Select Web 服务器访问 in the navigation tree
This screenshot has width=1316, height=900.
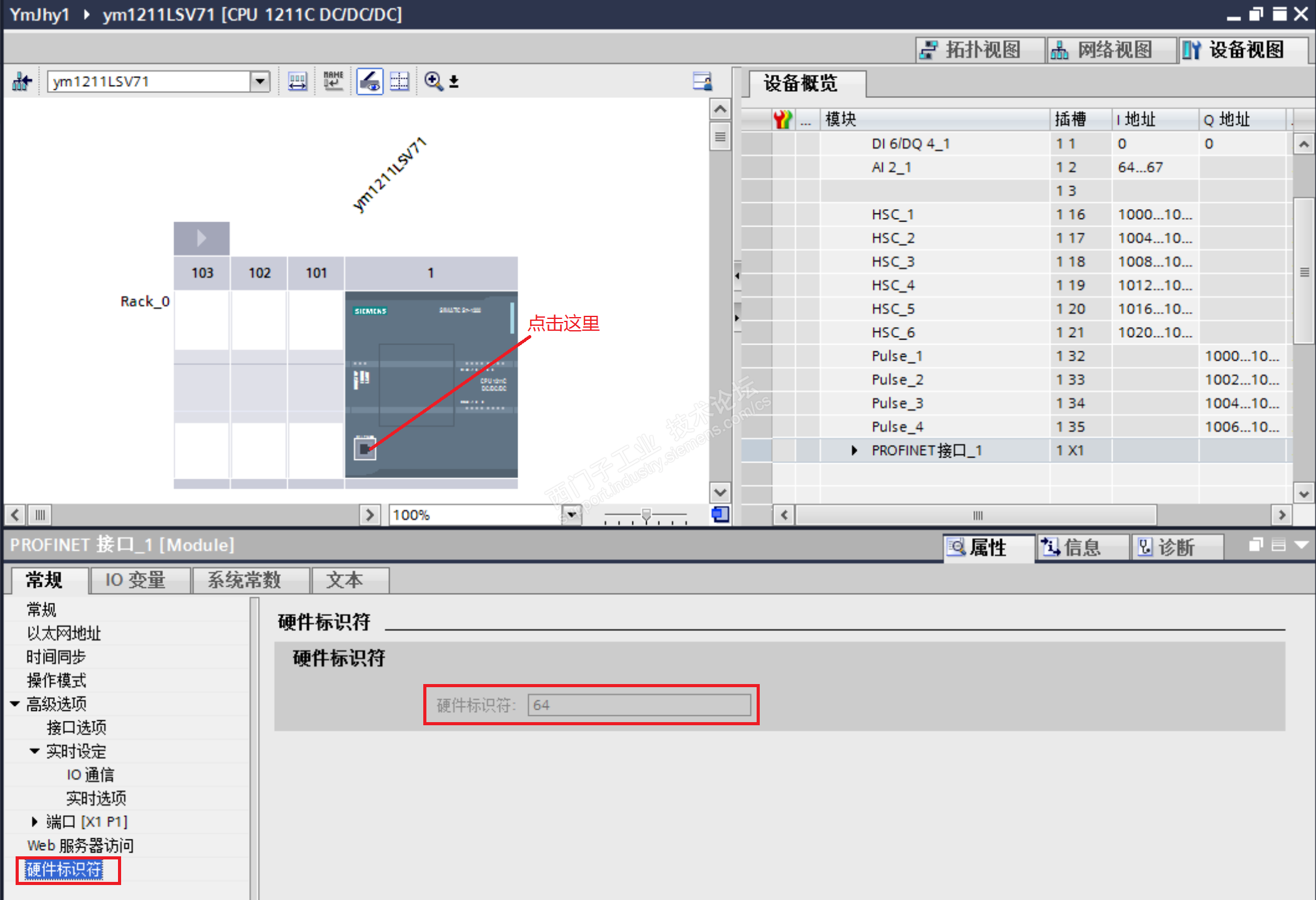pyautogui.click(x=80, y=846)
